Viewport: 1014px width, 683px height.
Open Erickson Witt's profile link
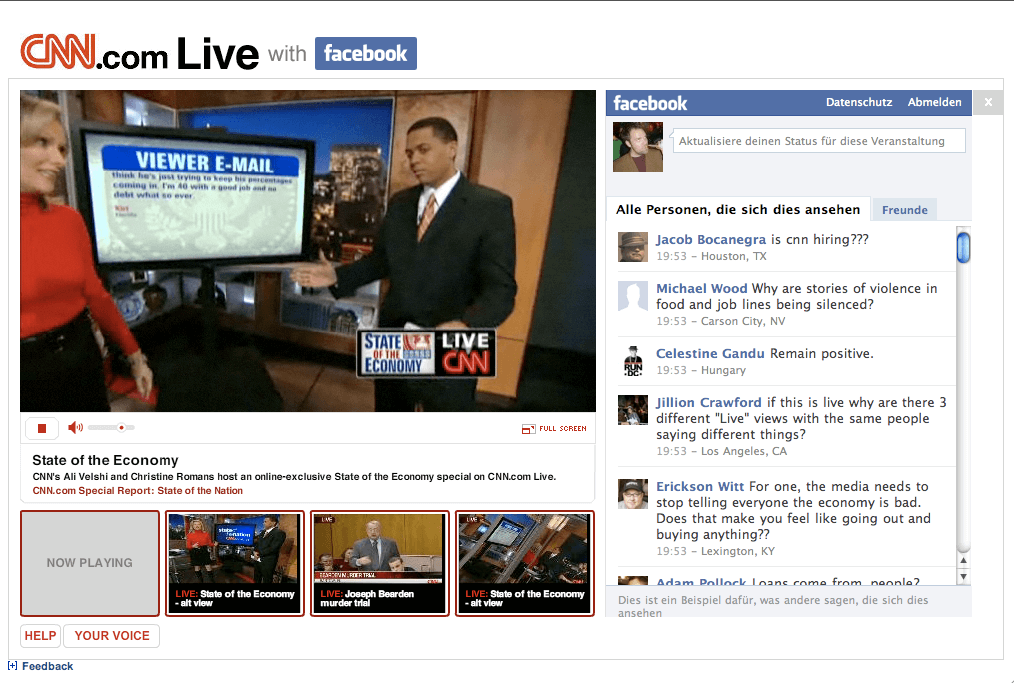click(x=700, y=486)
